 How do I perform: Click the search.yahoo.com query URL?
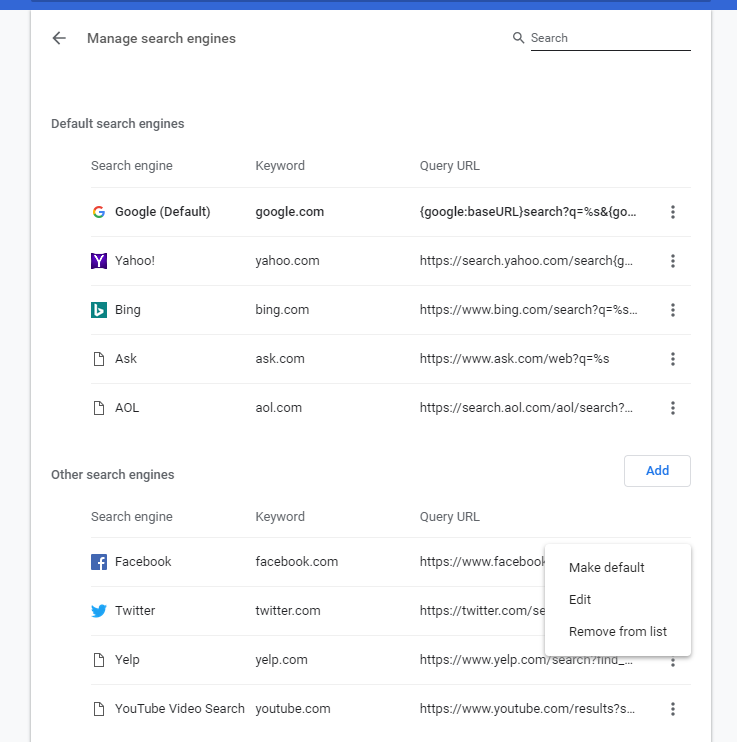(x=526, y=261)
